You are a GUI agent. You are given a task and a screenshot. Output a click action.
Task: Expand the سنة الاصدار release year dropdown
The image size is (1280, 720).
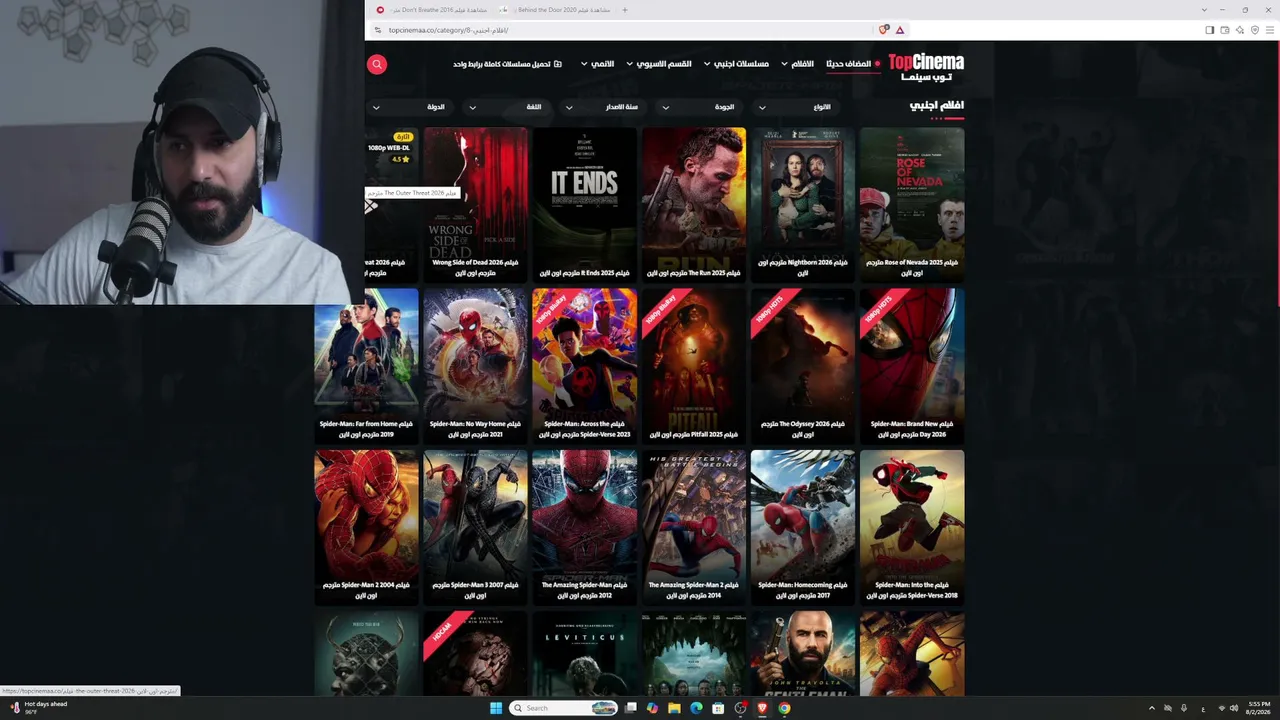601,107
